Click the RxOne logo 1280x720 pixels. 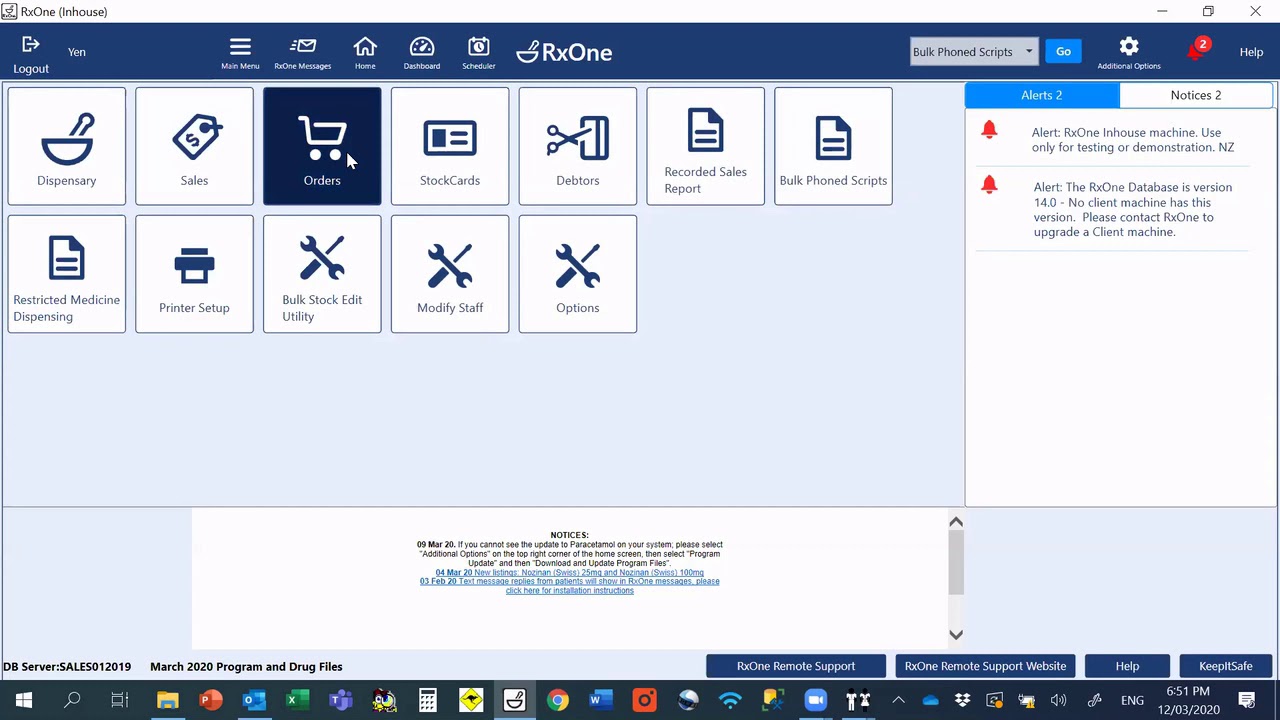(564, 52)
